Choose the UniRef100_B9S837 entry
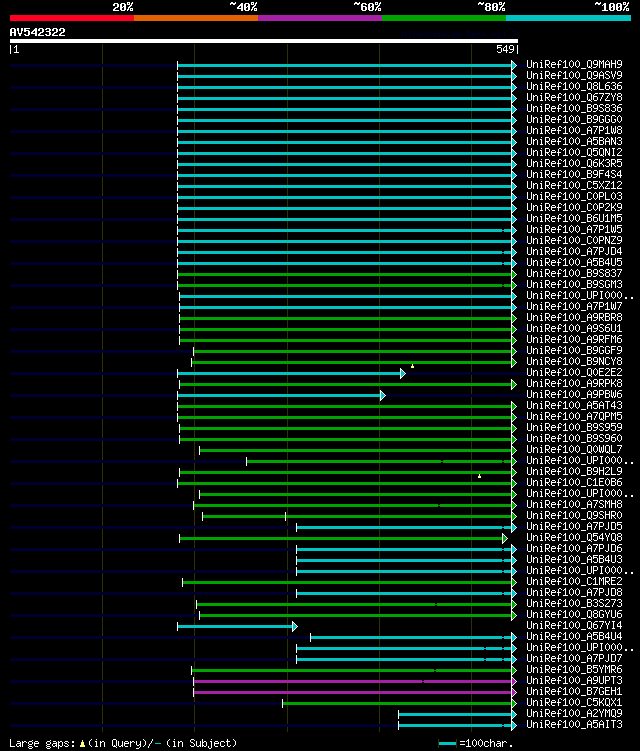Screen dimensions: 640x751 574,273
